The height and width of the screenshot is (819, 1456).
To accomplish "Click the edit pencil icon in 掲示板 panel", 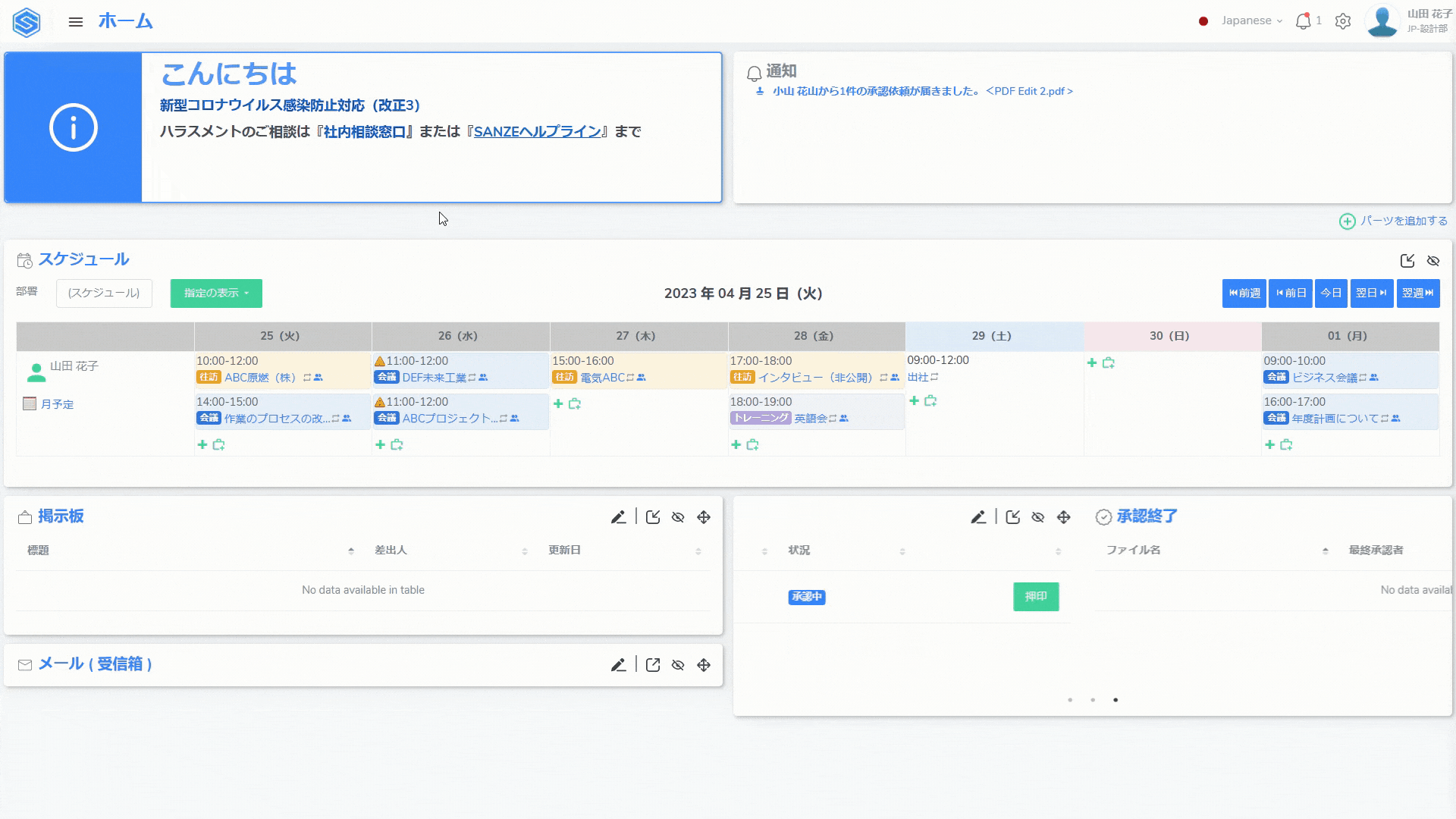I will 618,517.
